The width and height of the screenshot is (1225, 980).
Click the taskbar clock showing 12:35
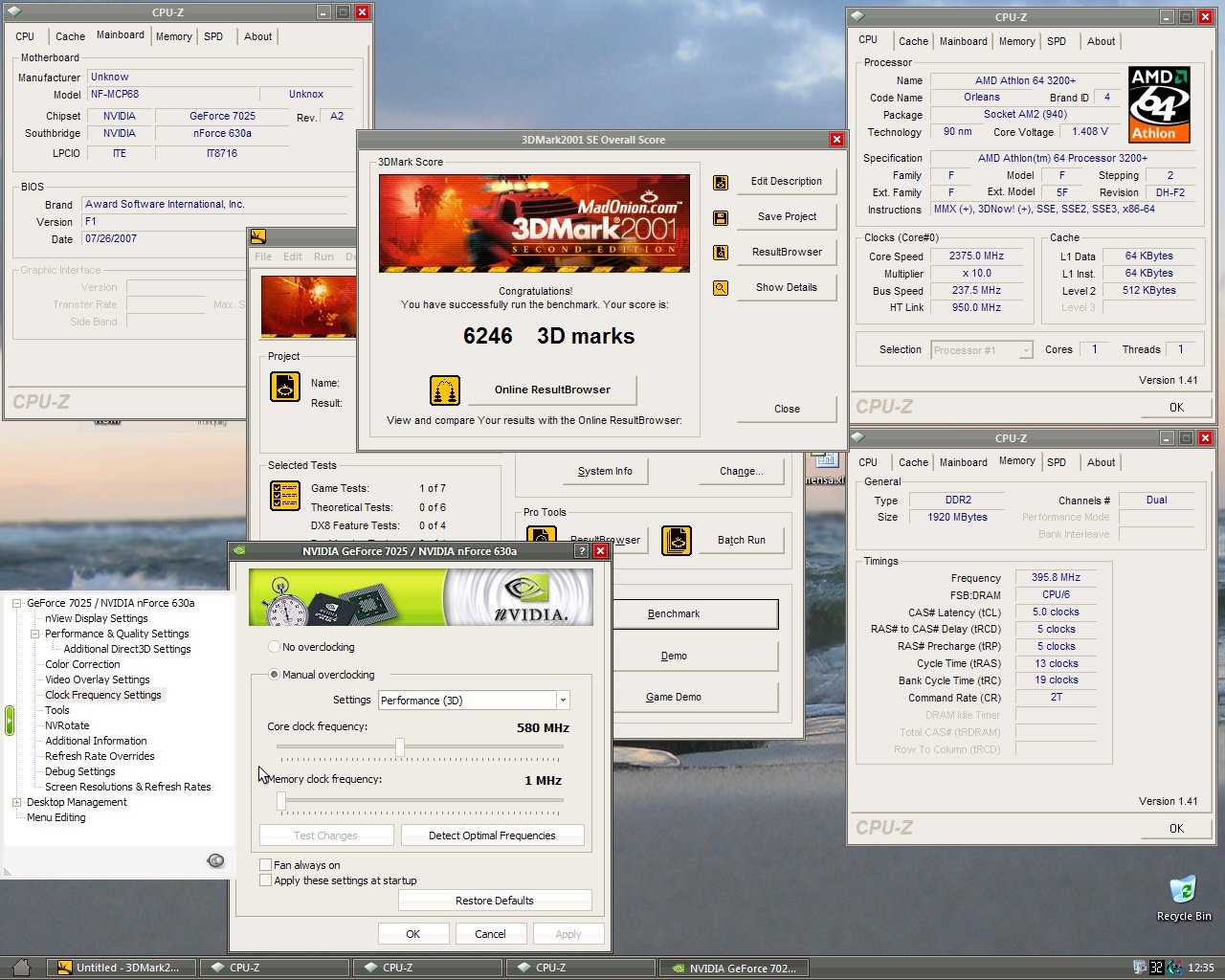point(1200,968)
